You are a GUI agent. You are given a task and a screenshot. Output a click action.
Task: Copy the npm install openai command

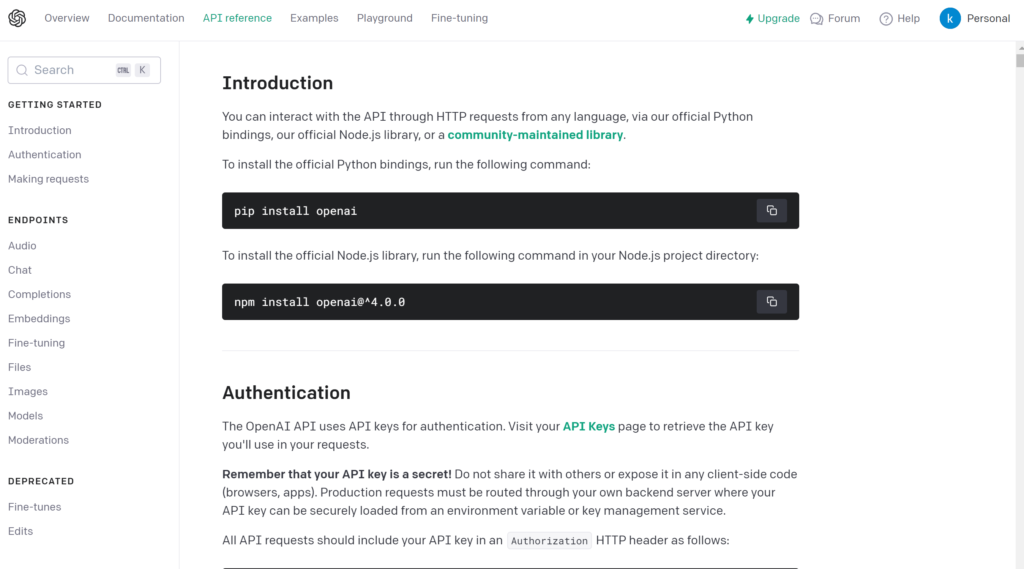771,302
